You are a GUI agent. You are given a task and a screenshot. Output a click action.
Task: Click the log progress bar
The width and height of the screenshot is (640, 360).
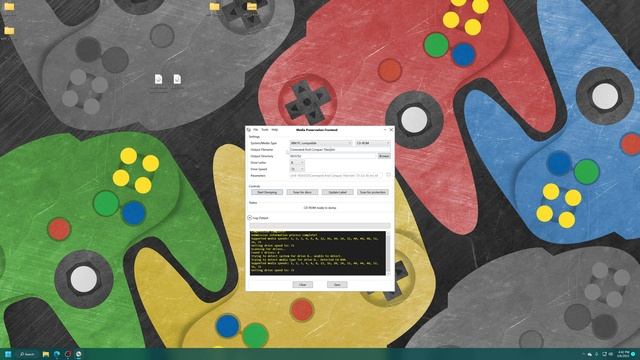click(x=320, y=225)
